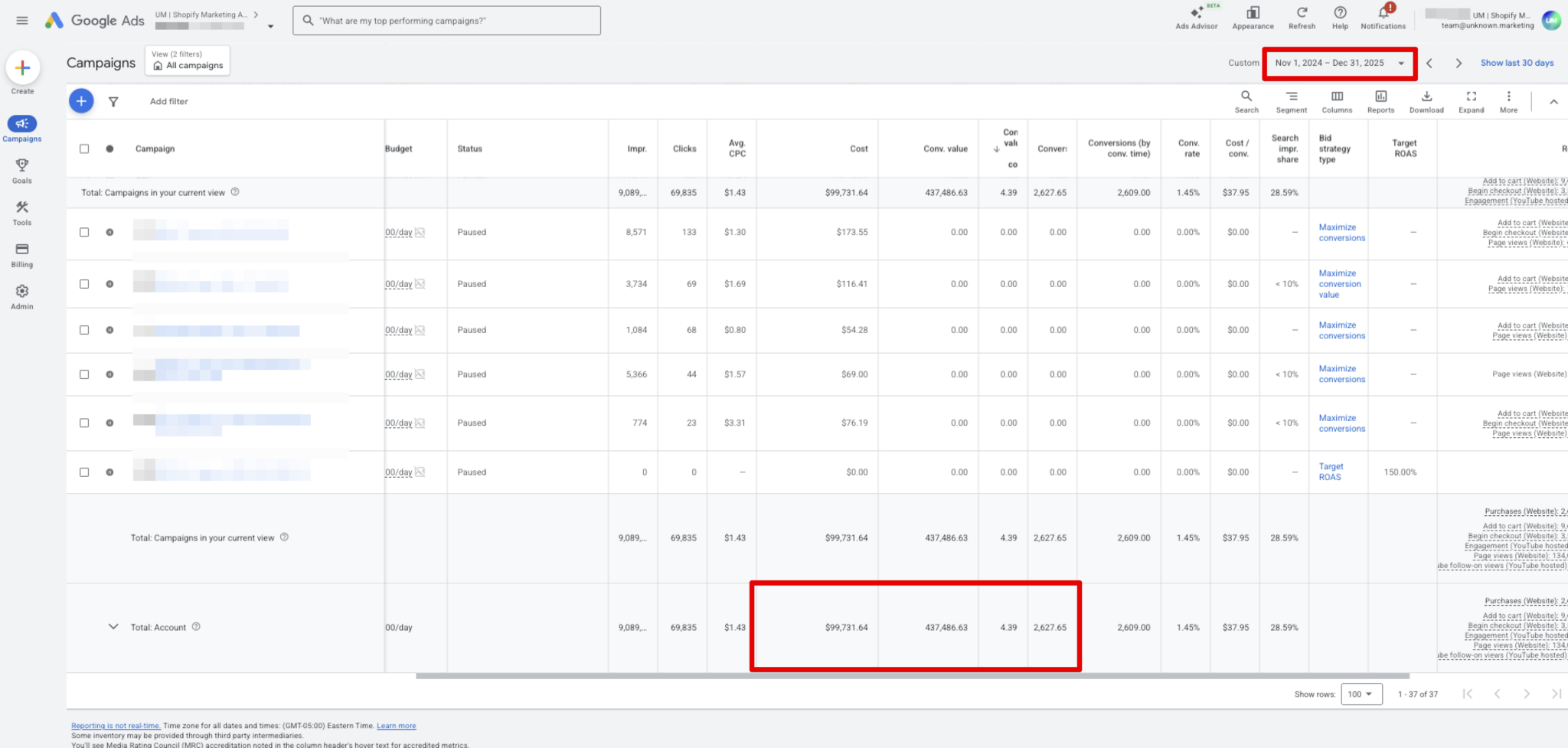Expand the Total: Account row chevron
Viewport: 1568px width, 748px height.
coord(113,627)
